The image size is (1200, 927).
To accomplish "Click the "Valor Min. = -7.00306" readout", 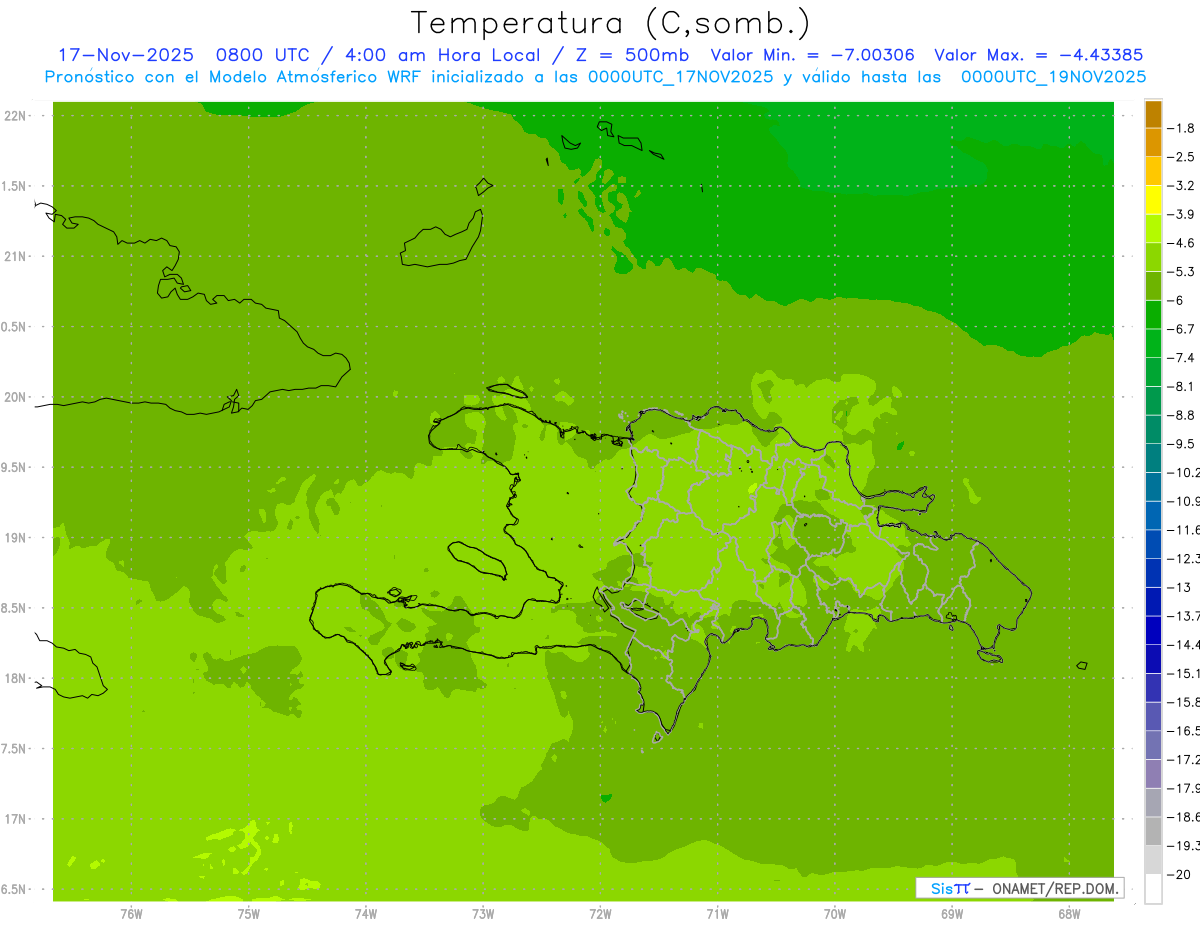I will pos(812,55).
